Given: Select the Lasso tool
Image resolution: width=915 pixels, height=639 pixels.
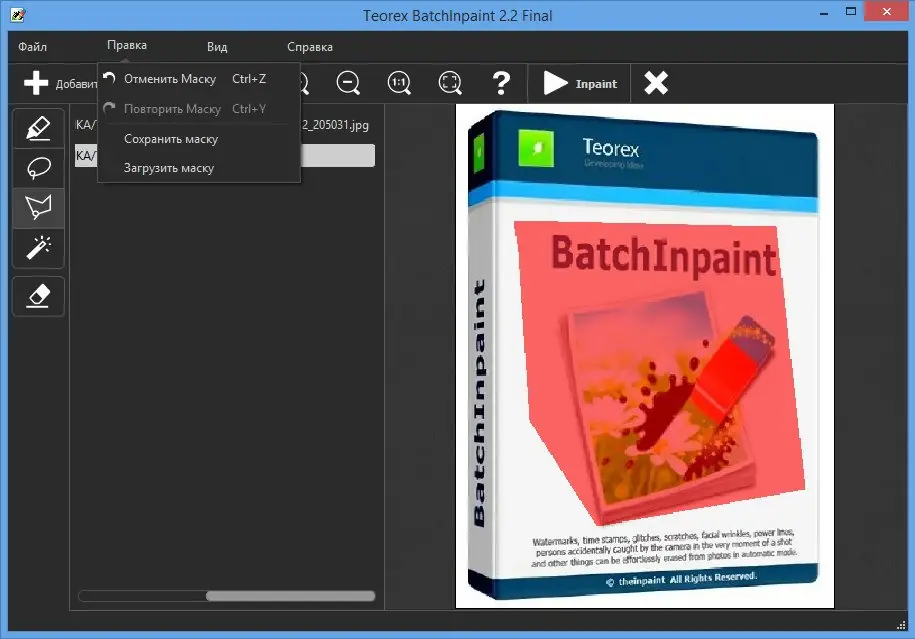Looking at the screenshot, I should [39, 168].
